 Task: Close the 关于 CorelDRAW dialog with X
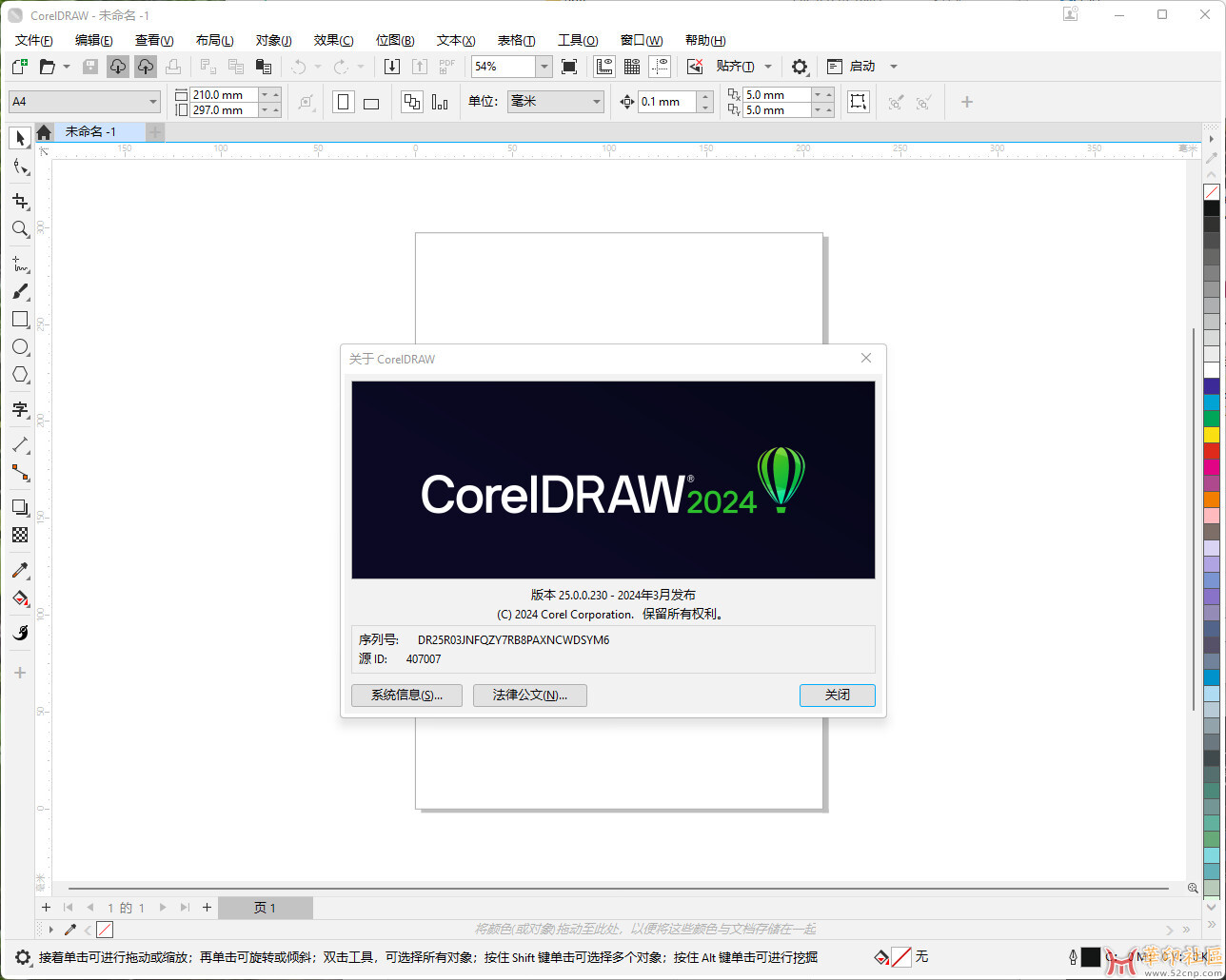866,358
